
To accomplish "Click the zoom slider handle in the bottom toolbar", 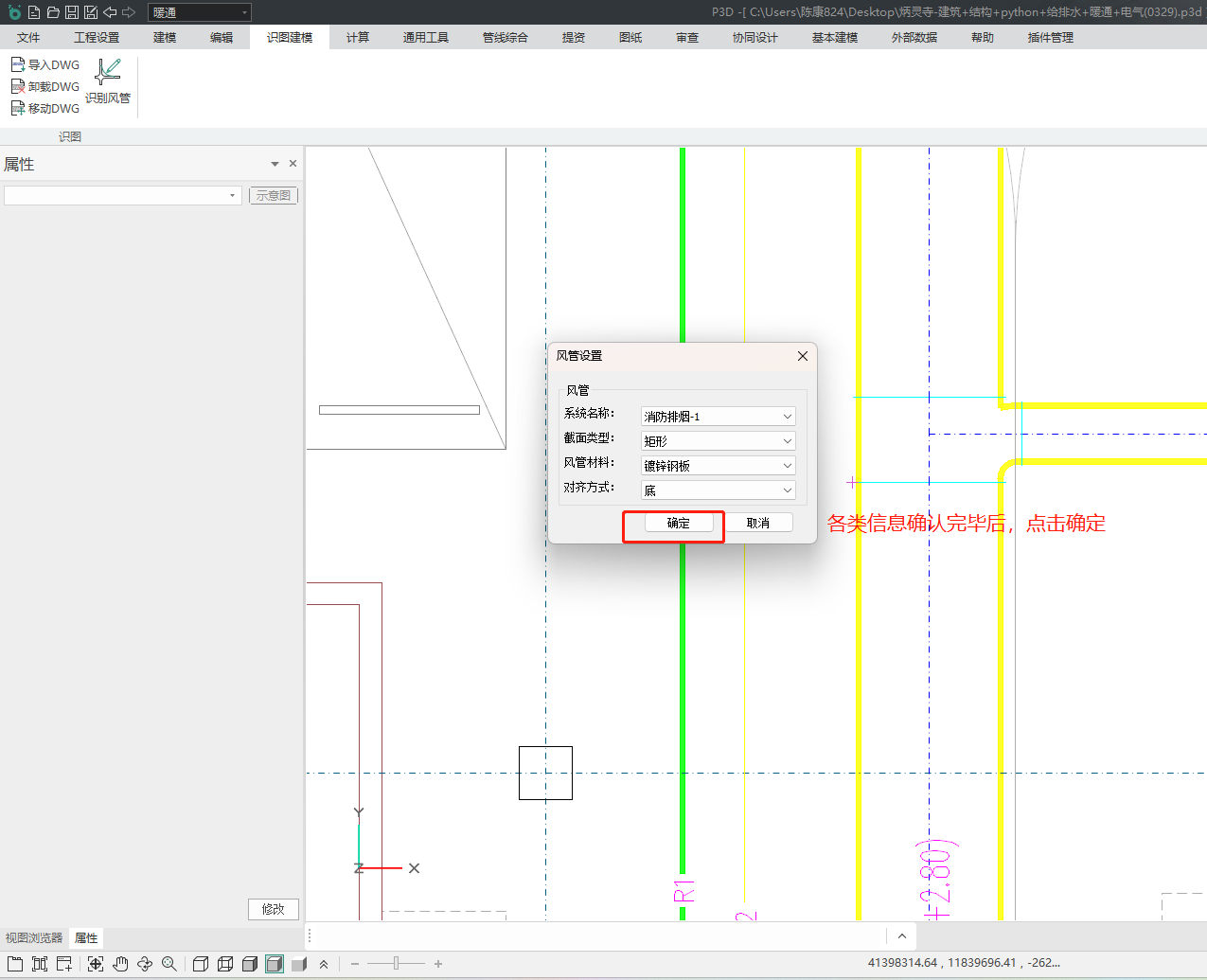I will [x=396, y=964].
